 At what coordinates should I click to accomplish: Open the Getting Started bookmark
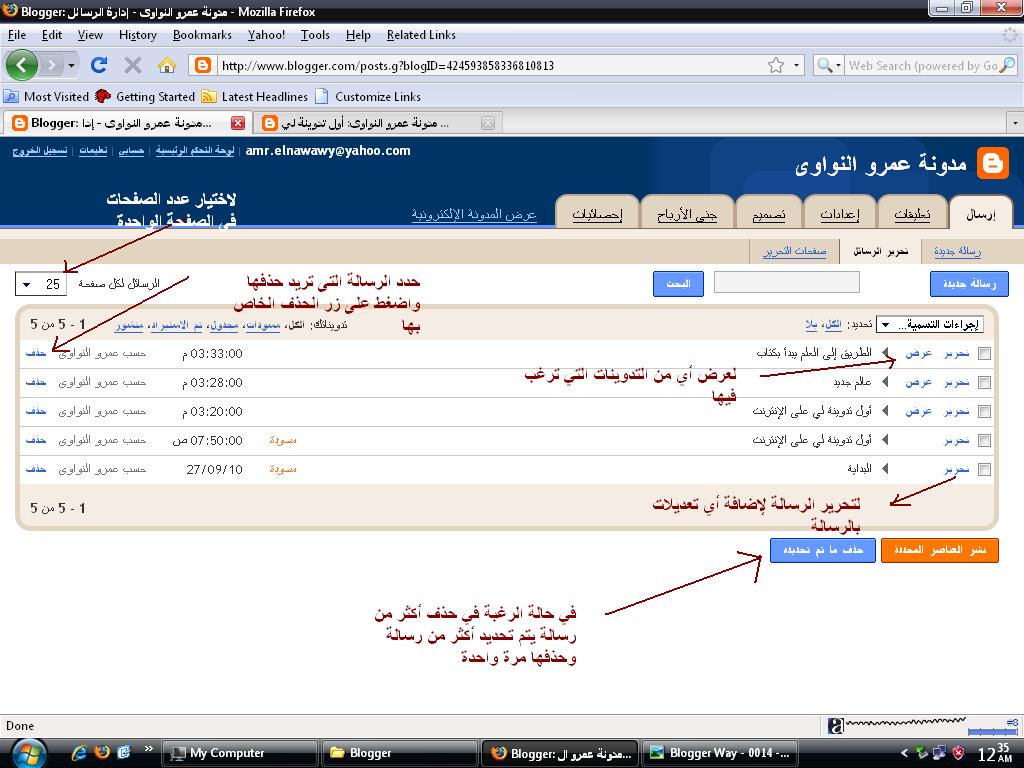145,97
